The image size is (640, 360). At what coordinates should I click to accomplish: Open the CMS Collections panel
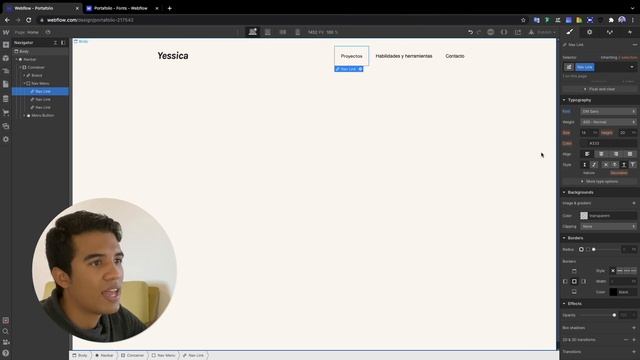(x=6, y=99)
